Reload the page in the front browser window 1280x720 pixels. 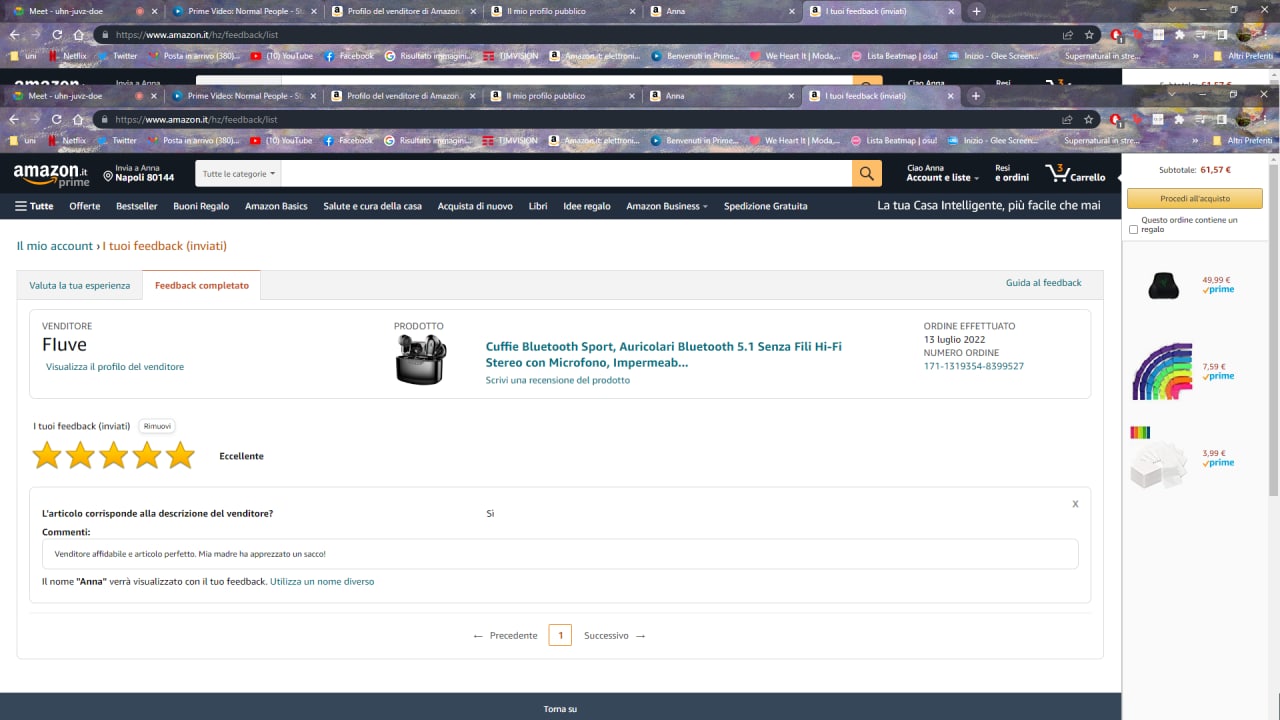tap(57, 119)
